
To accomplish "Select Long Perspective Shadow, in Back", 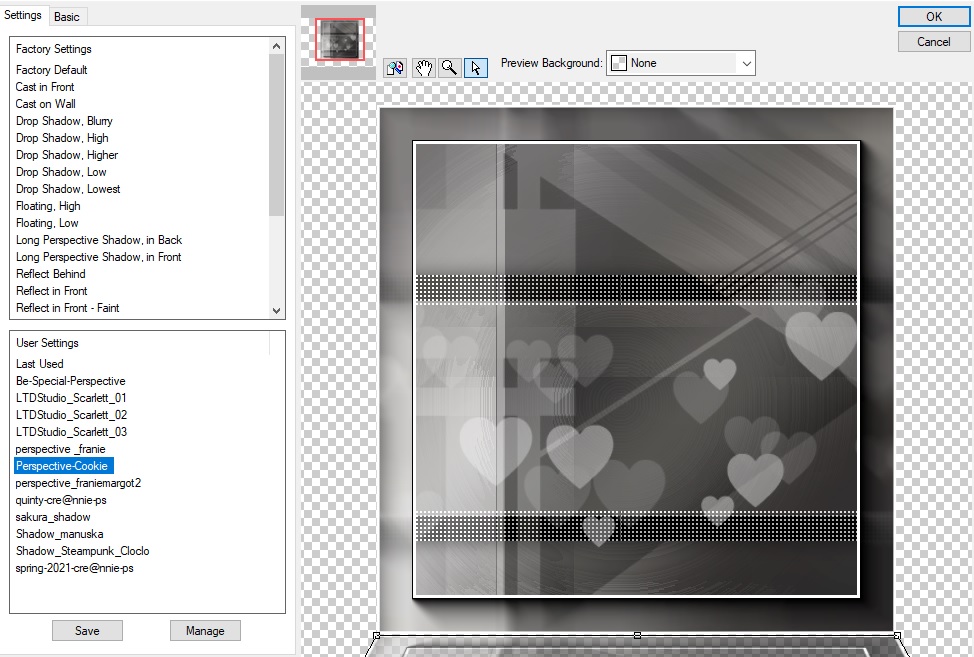I will click(99, 240).
